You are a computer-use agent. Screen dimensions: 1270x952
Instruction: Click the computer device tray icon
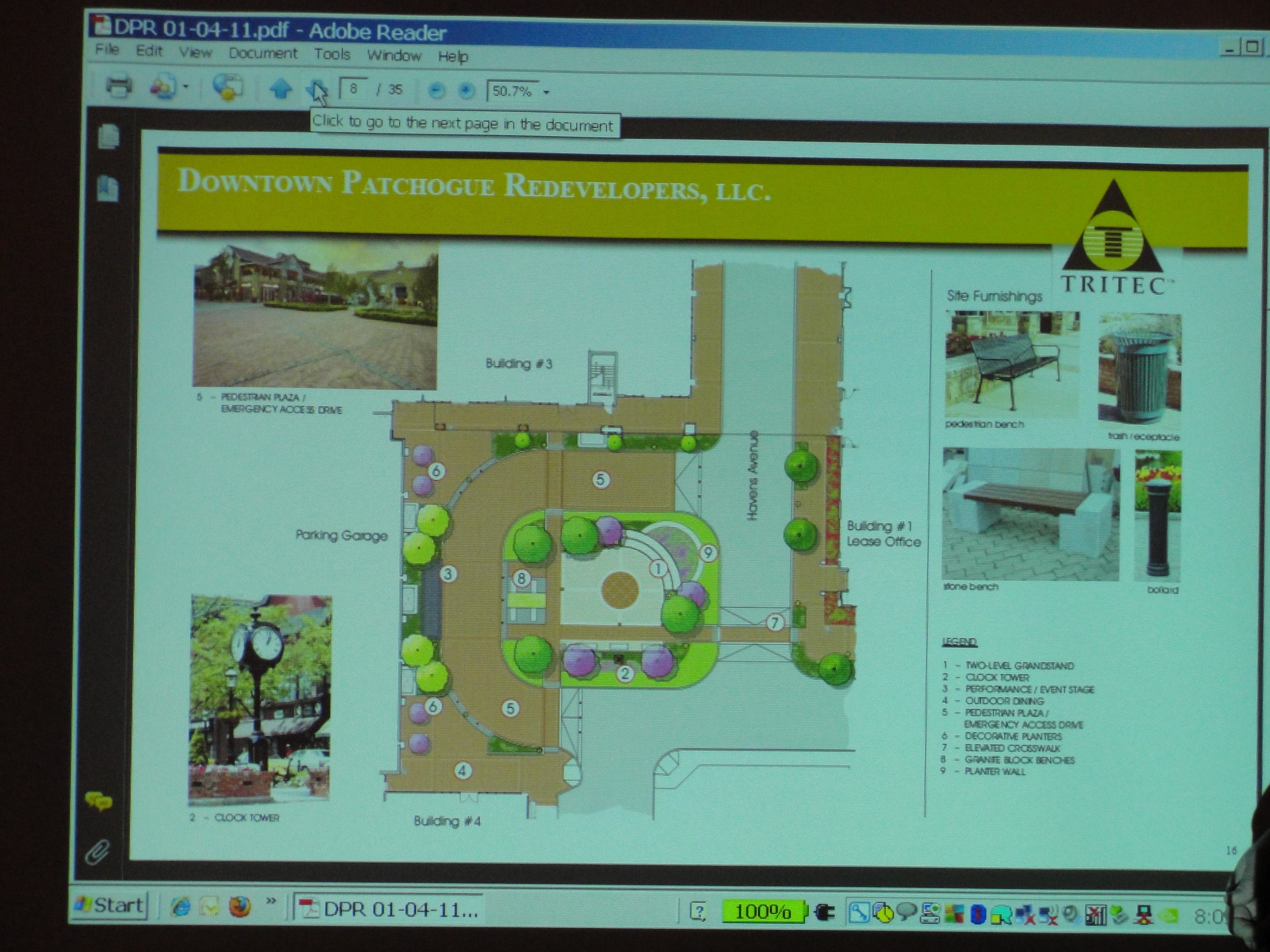click(930, 914)
